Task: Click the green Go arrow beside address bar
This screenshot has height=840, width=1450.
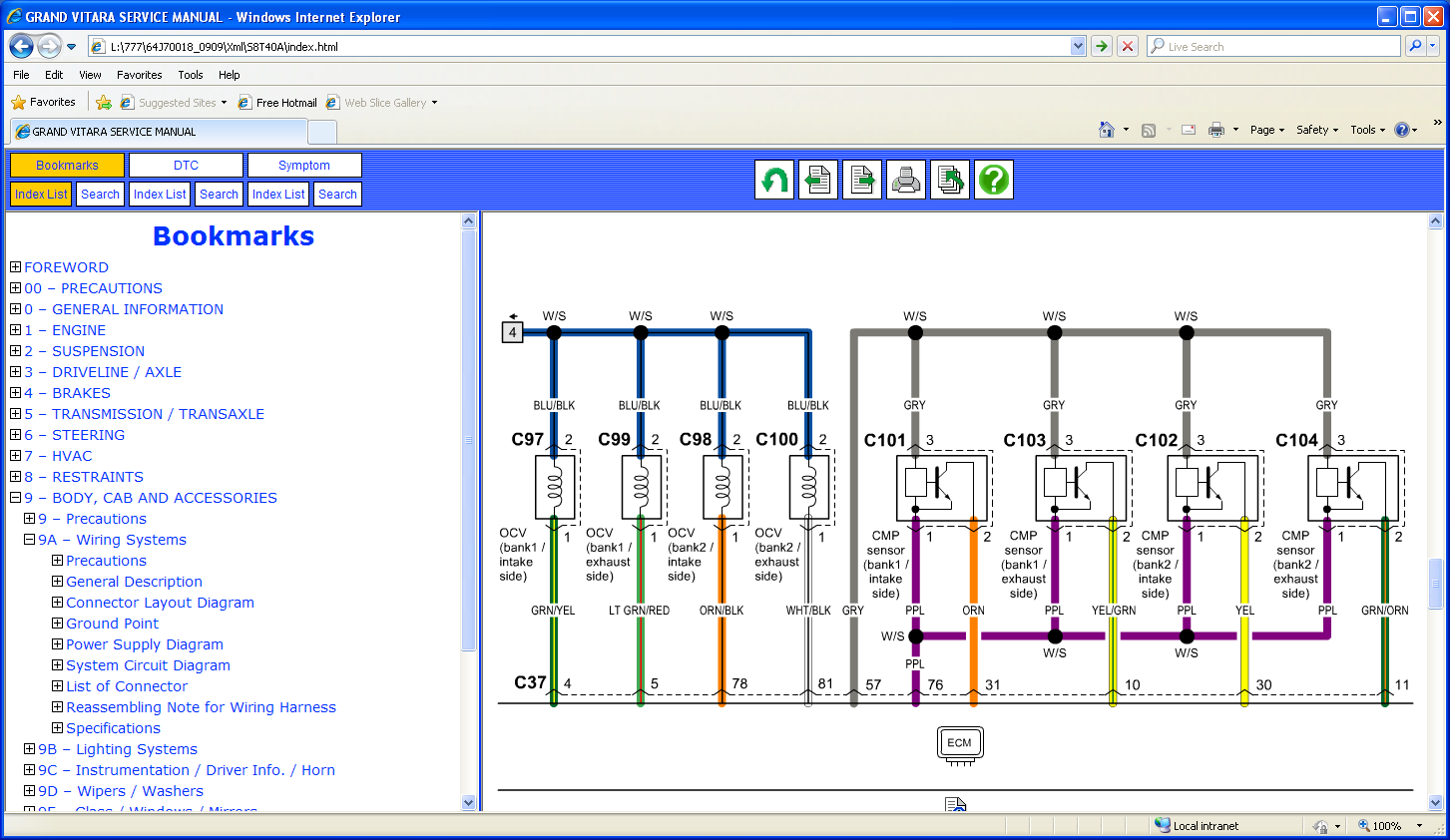Action: point(1102,46)
